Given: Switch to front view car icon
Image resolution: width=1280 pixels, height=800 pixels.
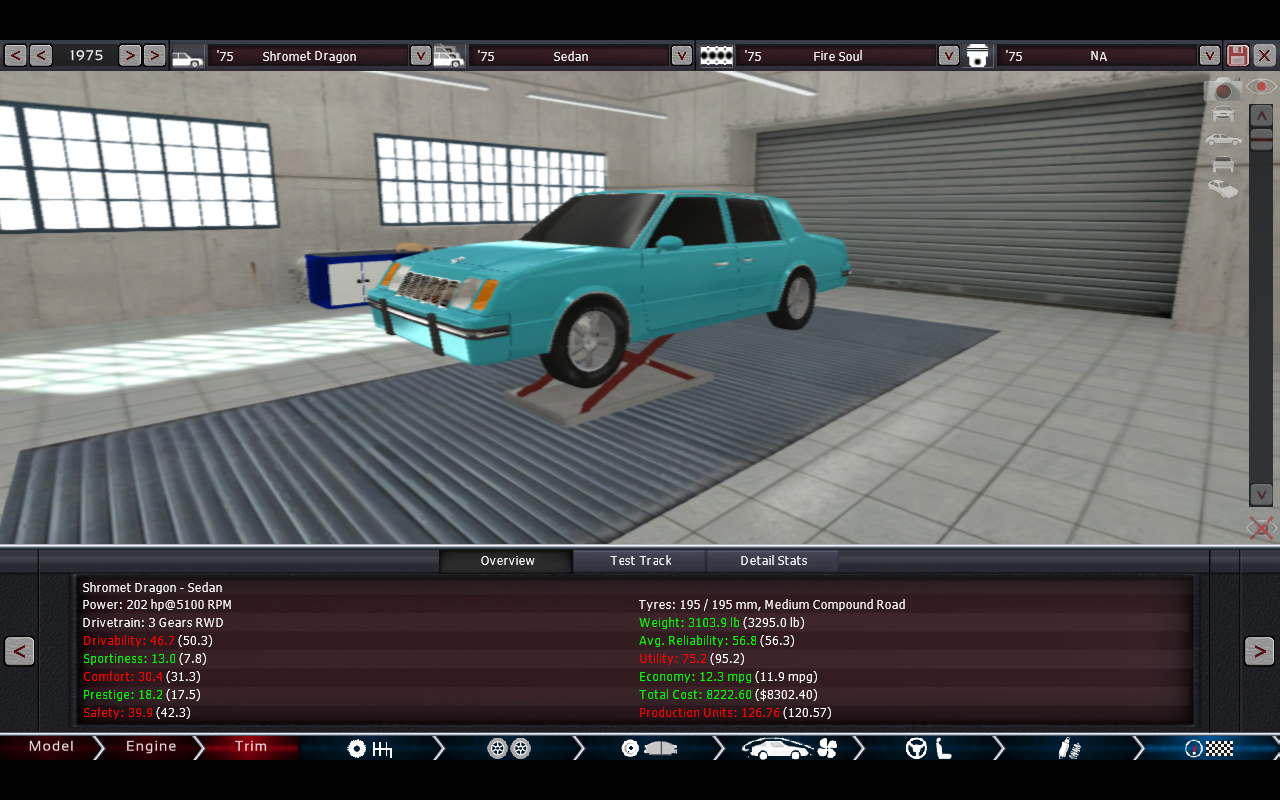Looking at the screenshot, I should [1222, 114].
